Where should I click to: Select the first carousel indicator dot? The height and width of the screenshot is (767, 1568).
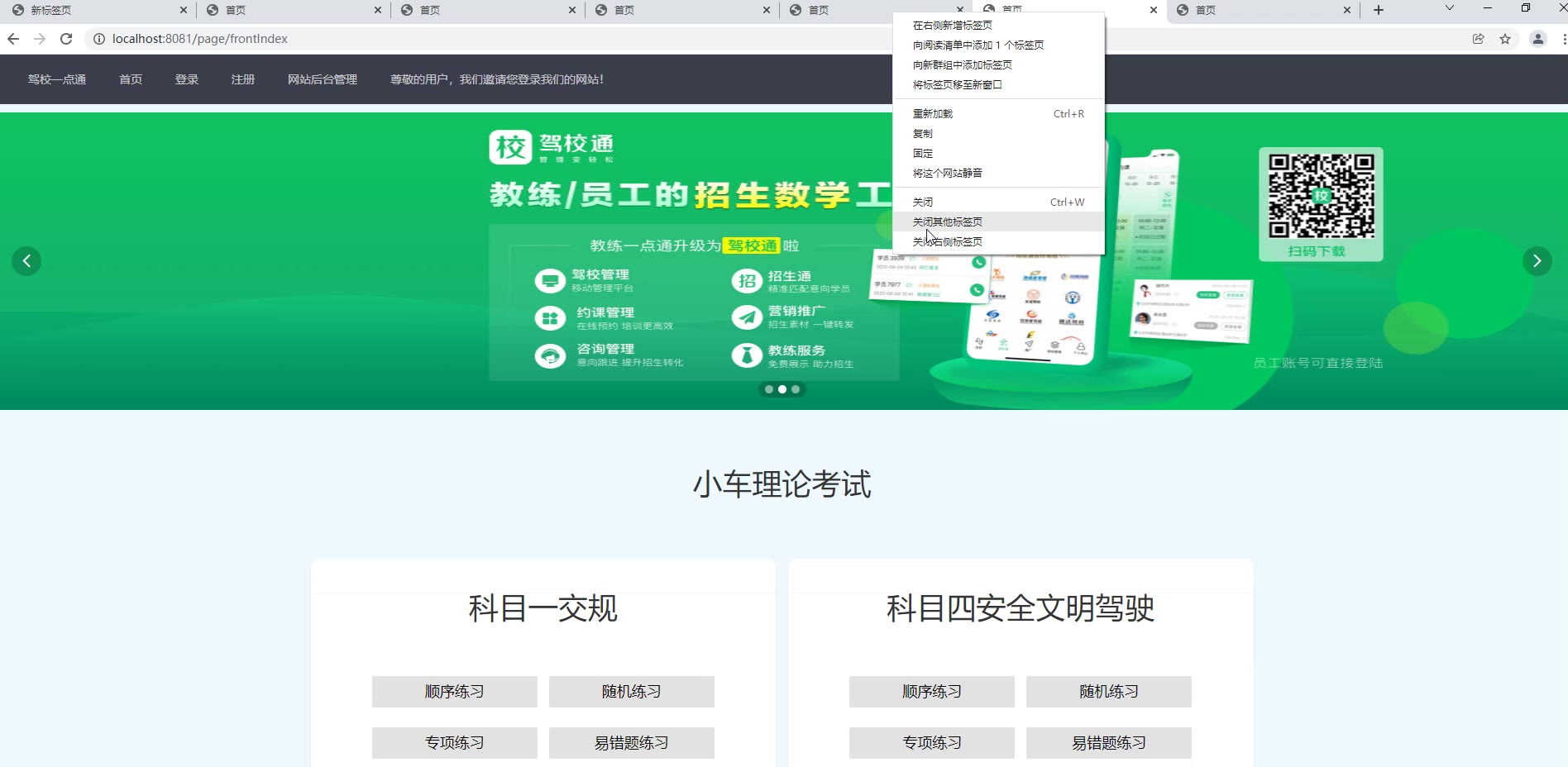(x=769, y=389)
